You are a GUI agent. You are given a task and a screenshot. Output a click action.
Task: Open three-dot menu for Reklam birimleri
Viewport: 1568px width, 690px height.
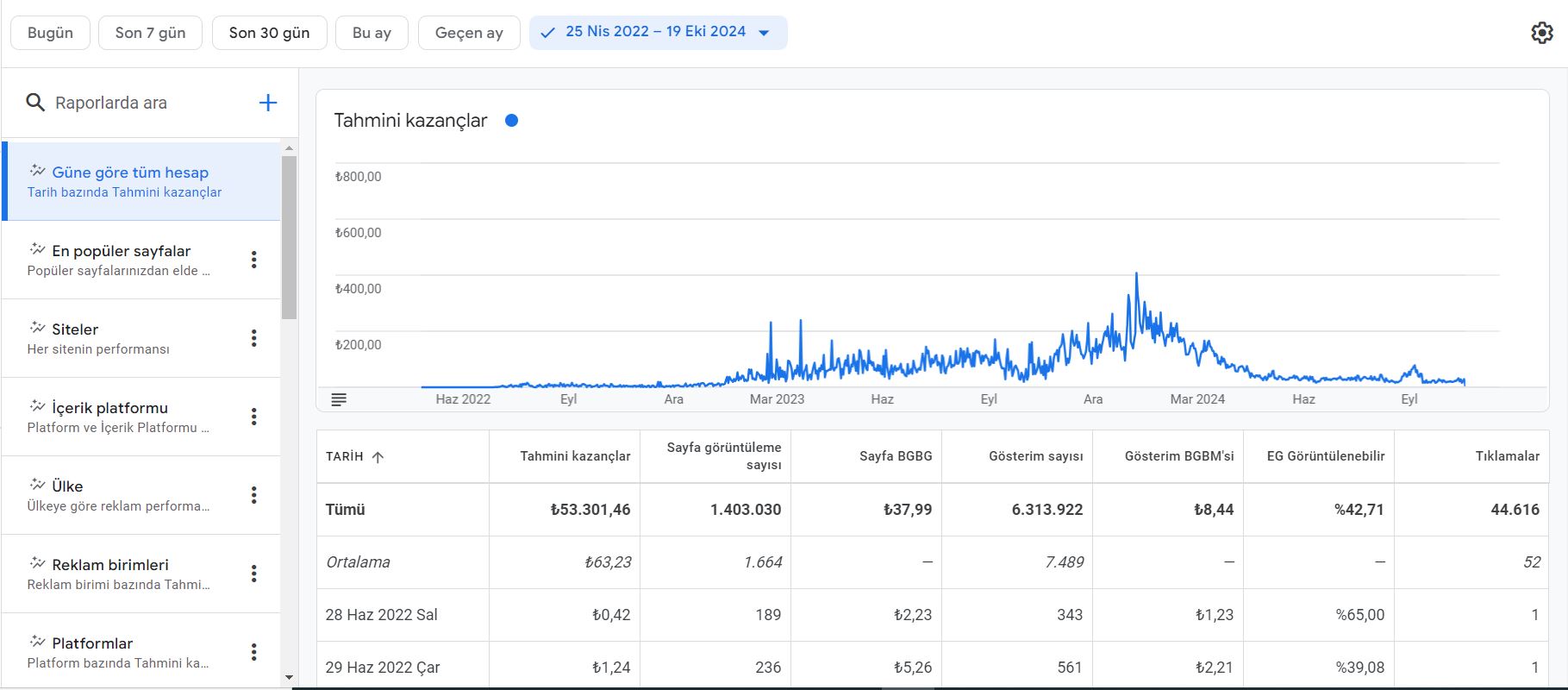(253, 574)
